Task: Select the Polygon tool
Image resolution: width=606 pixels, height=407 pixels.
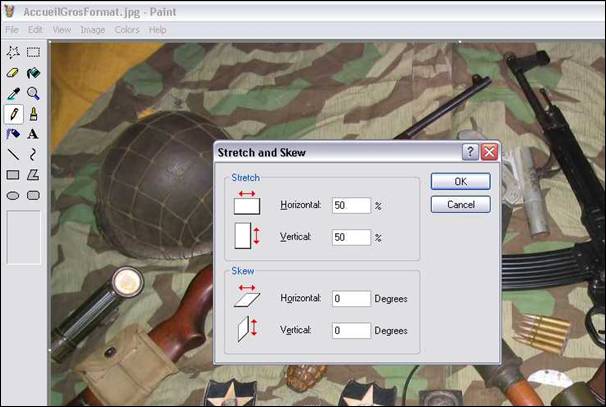Action: pos(33,175)
